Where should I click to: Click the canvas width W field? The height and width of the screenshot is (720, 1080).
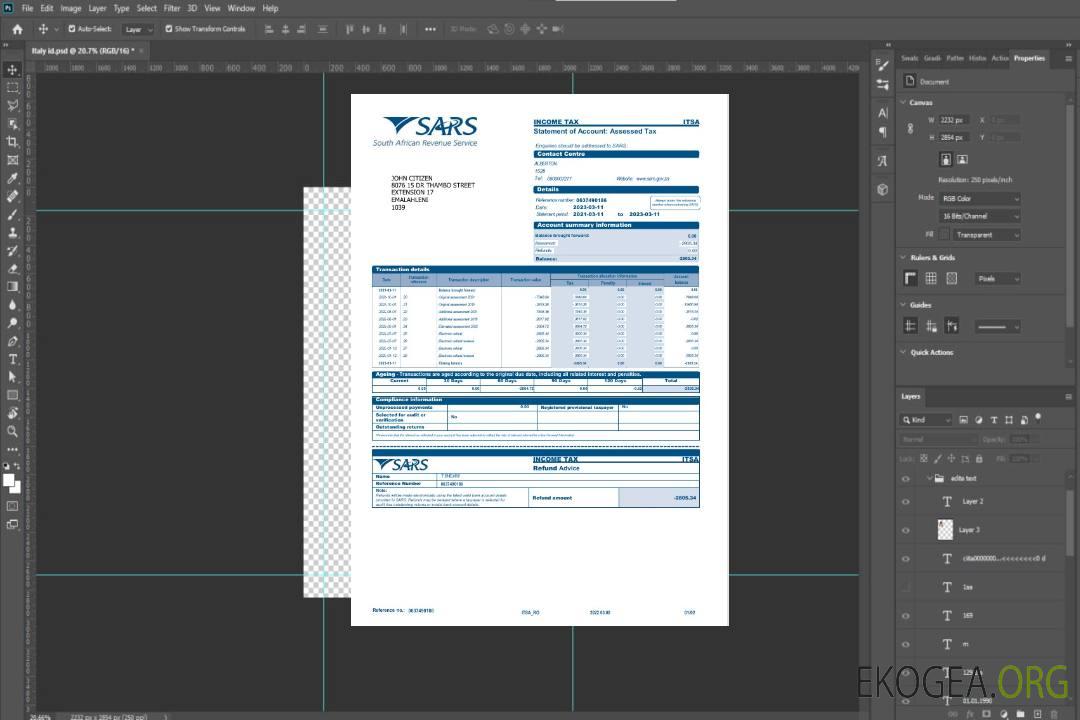pyautogui.click(x=954, y=120)
